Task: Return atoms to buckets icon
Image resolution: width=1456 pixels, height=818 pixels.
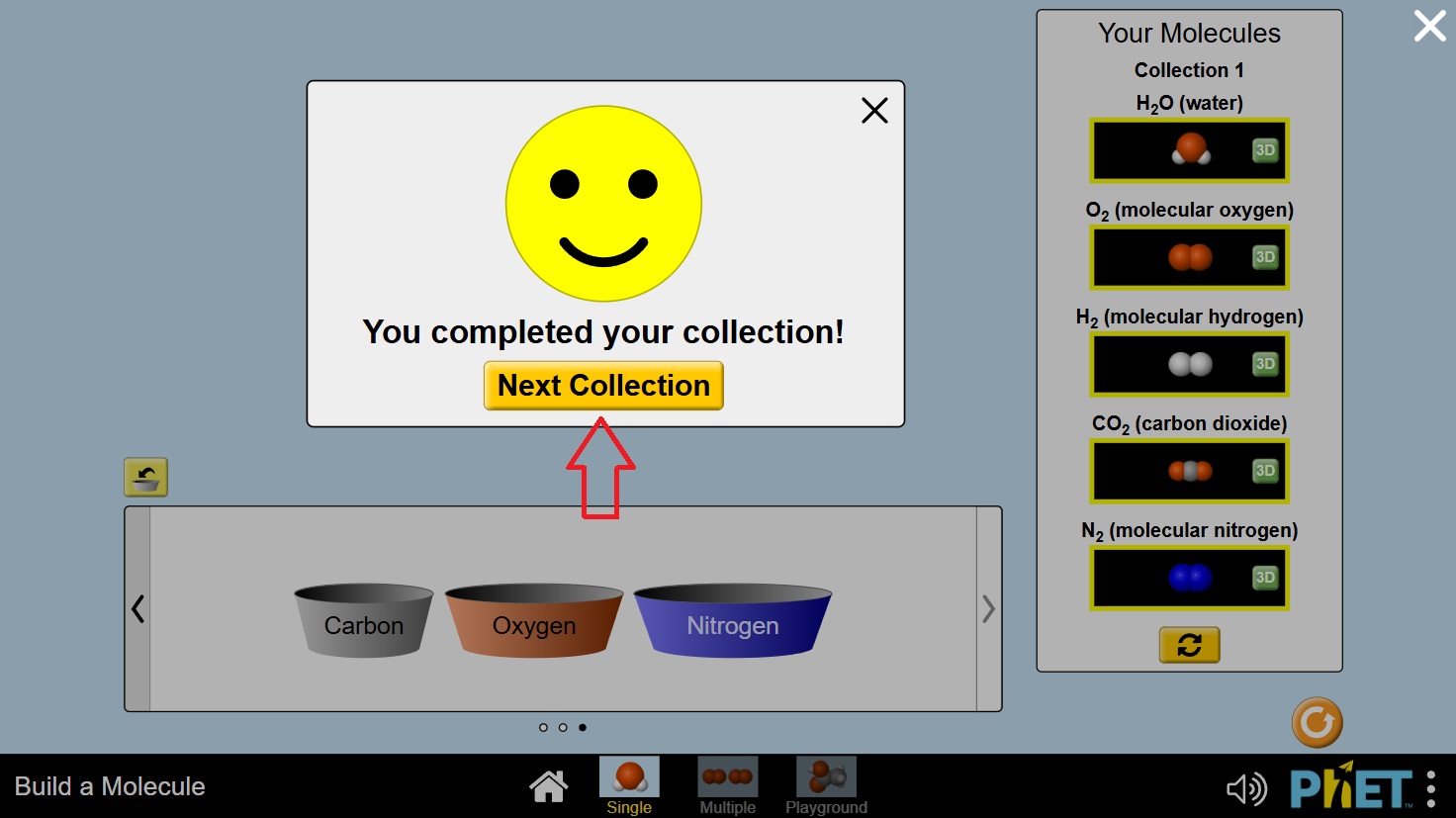Action: click(x=145, y=478)
